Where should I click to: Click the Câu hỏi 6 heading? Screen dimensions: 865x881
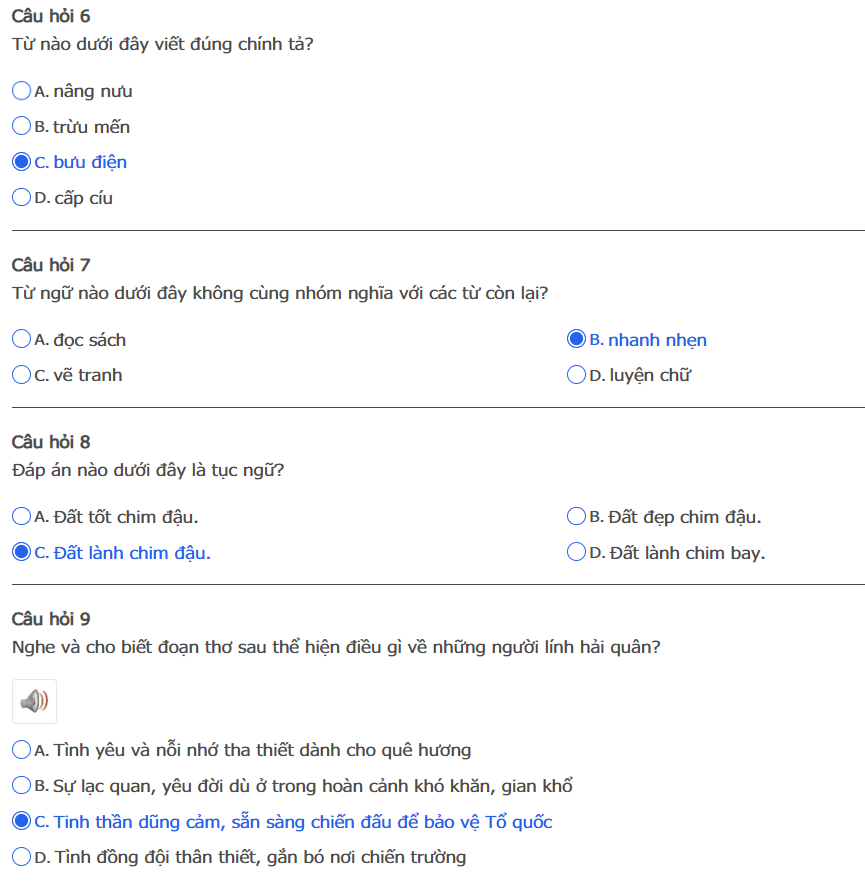pyautogui.click(x=51, y=16)
